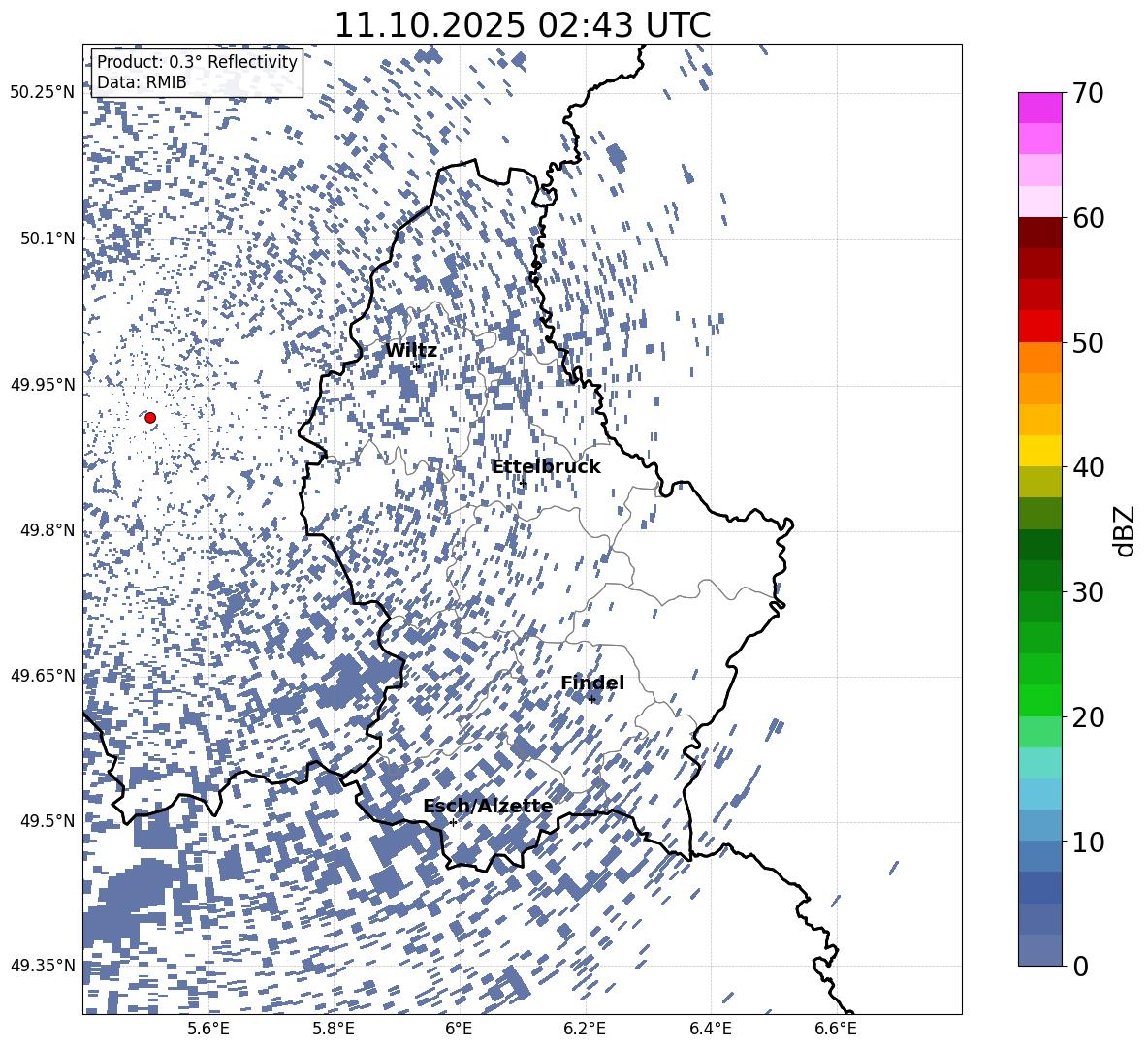
Task: Click the Esch/Alzette city label
Action: click(488, 807)
